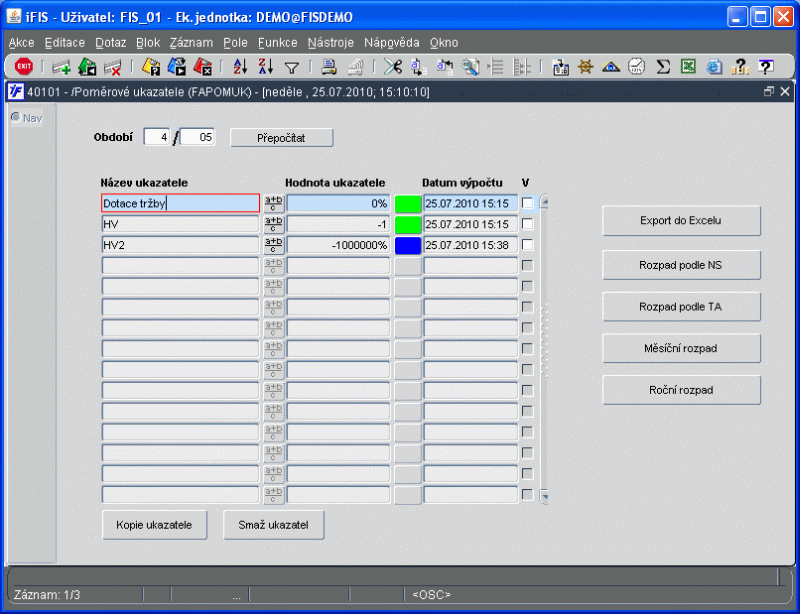Click the magnifier search icon
This screenshot has height=614, width=800.
pyautogui.click(x=470, y=67)
